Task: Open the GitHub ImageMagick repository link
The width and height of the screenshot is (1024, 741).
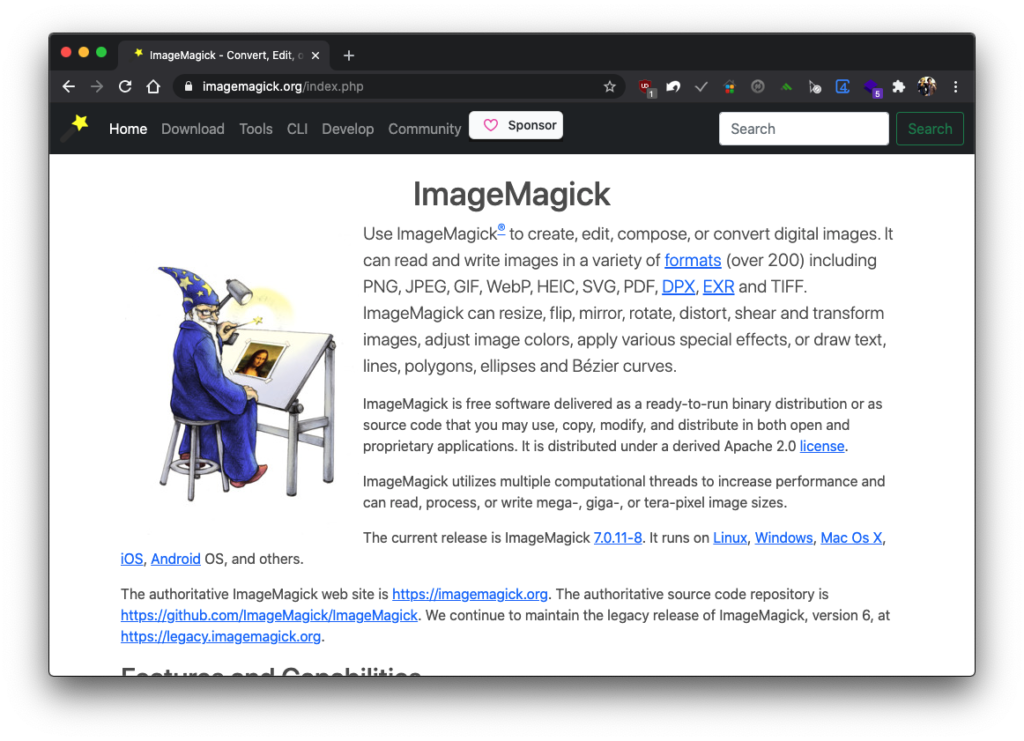Action: tap(269, 615)
